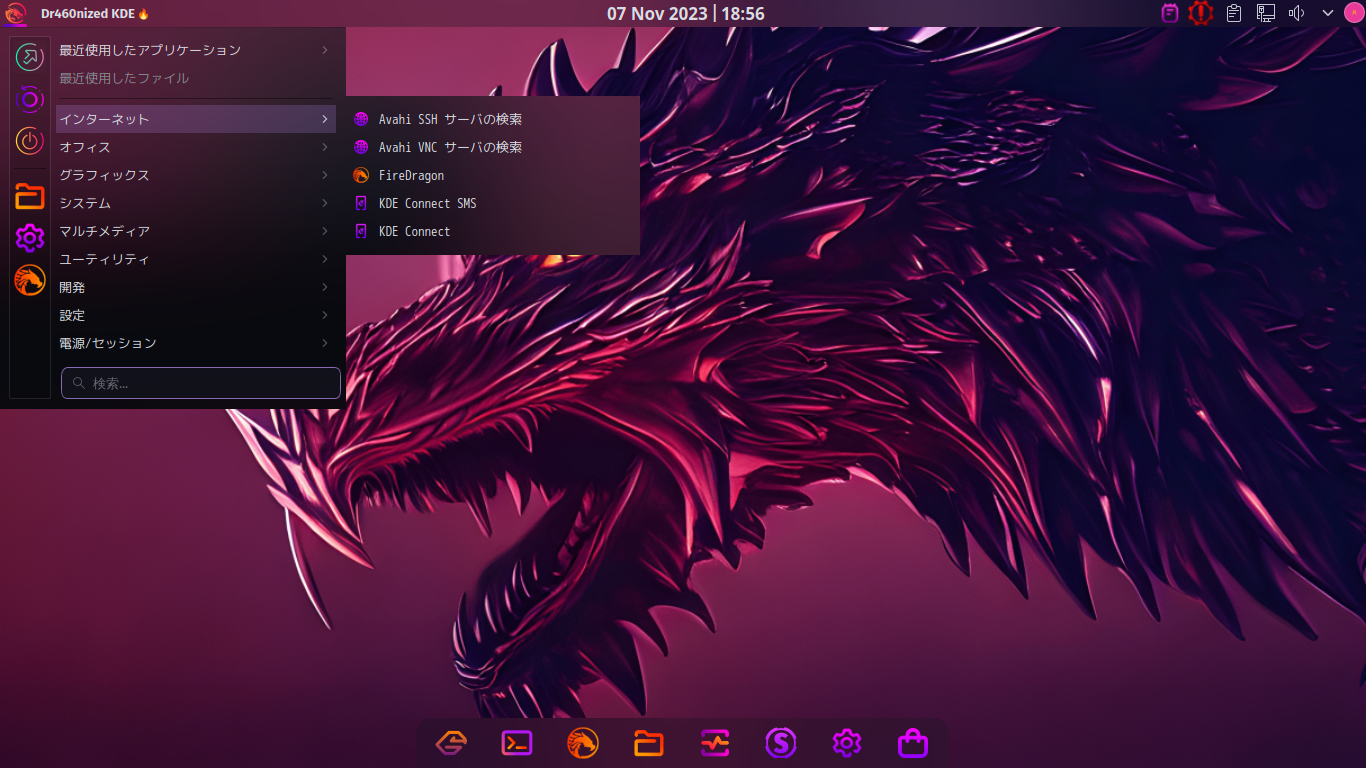Open the file manager folder icon in the dock
The image size is (1366, 768).
649,743
